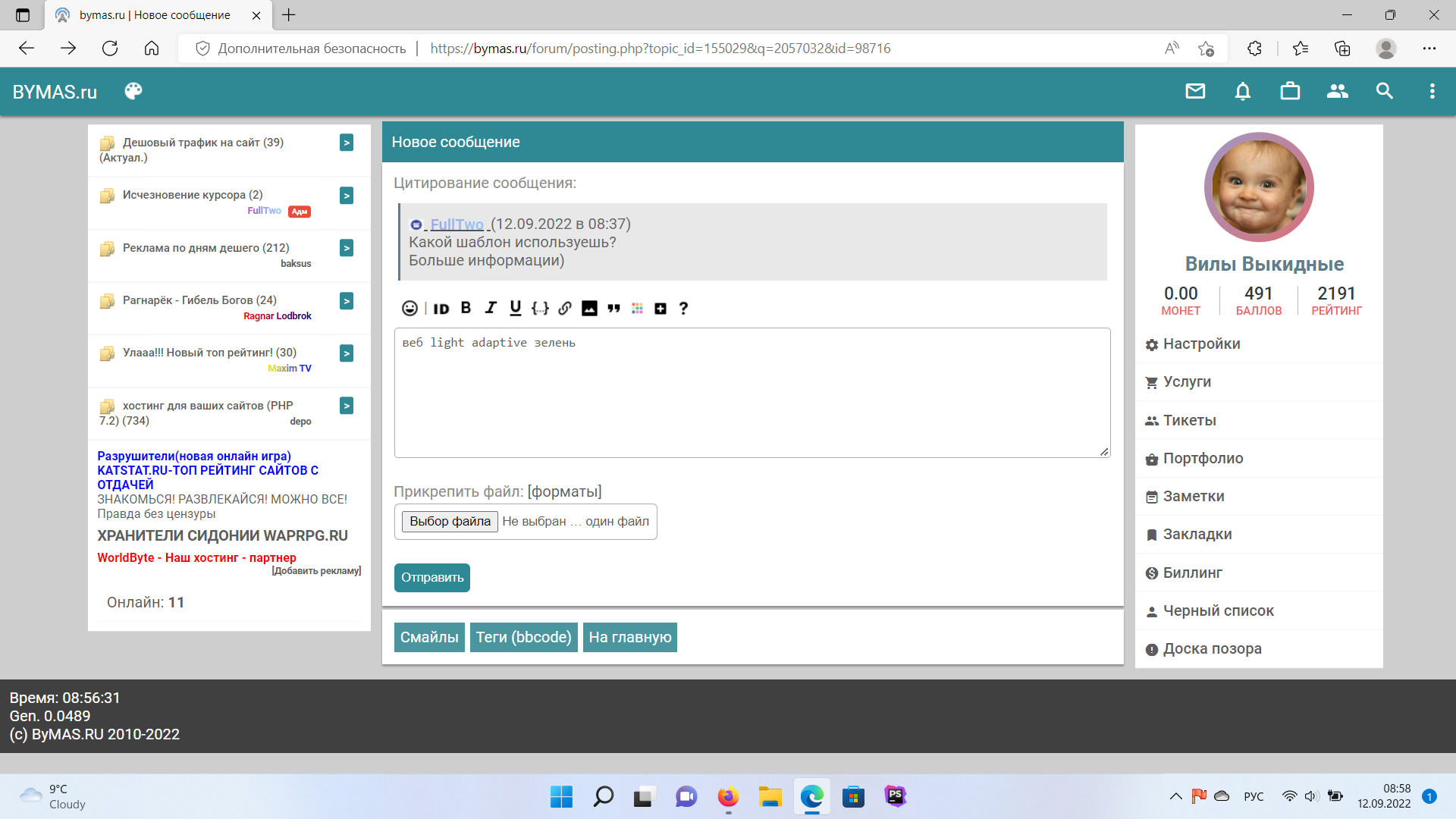Open the three-dot header menu
Image resolution: width=1456 pixels, height=819 pixels.
pos(1432,91)
